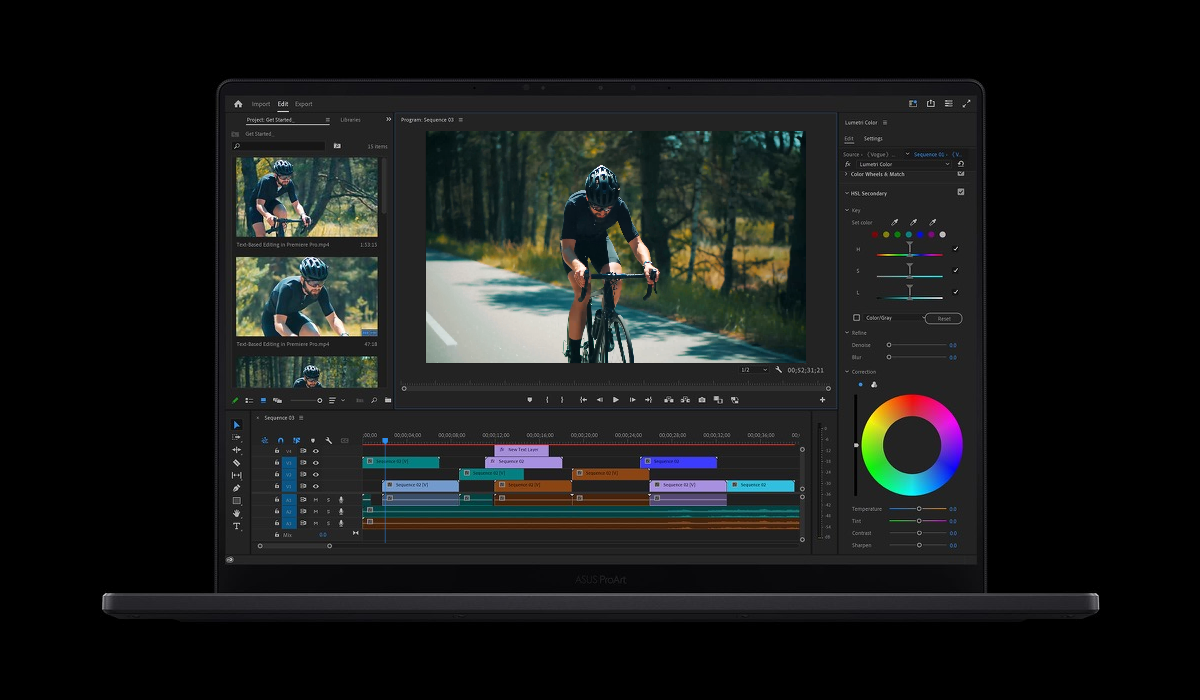Open the Lumetri Color effect dropdown
This screenshot has height=700, width=1200.
904,164
